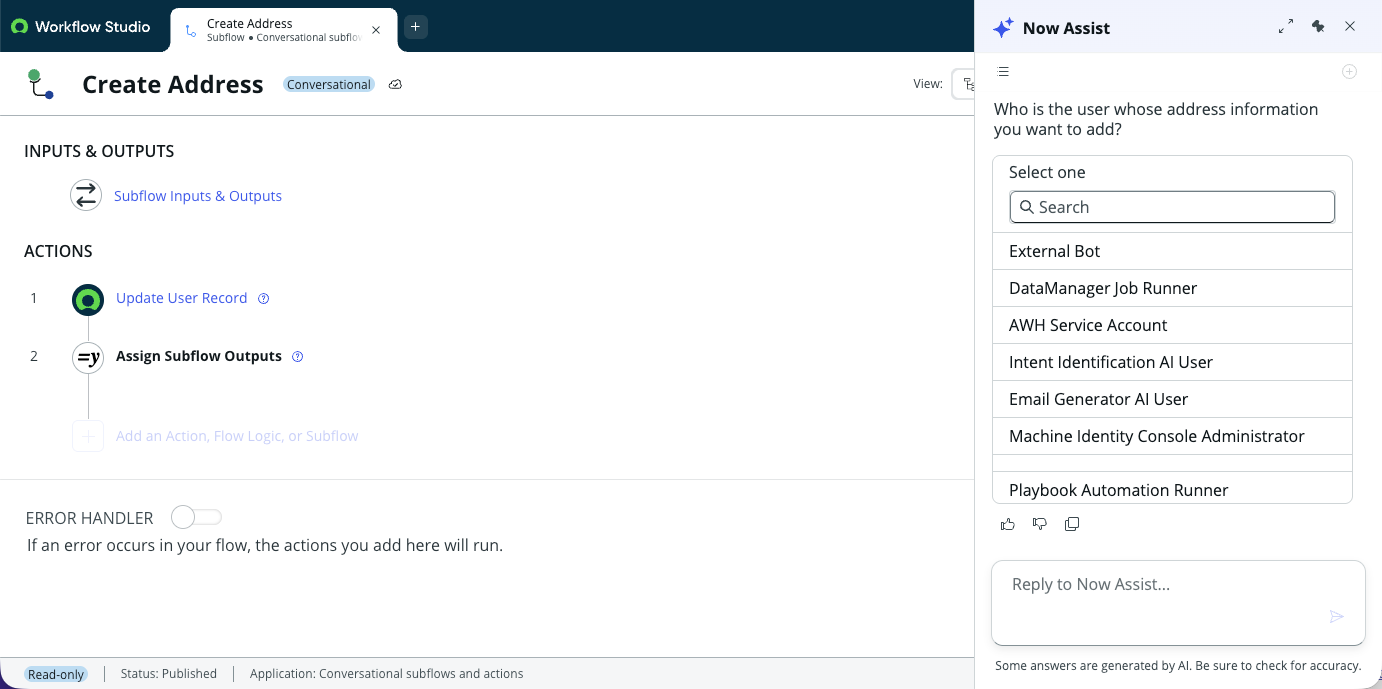
Task: Start a new Now Assist chat
Action: [1349, 72]
